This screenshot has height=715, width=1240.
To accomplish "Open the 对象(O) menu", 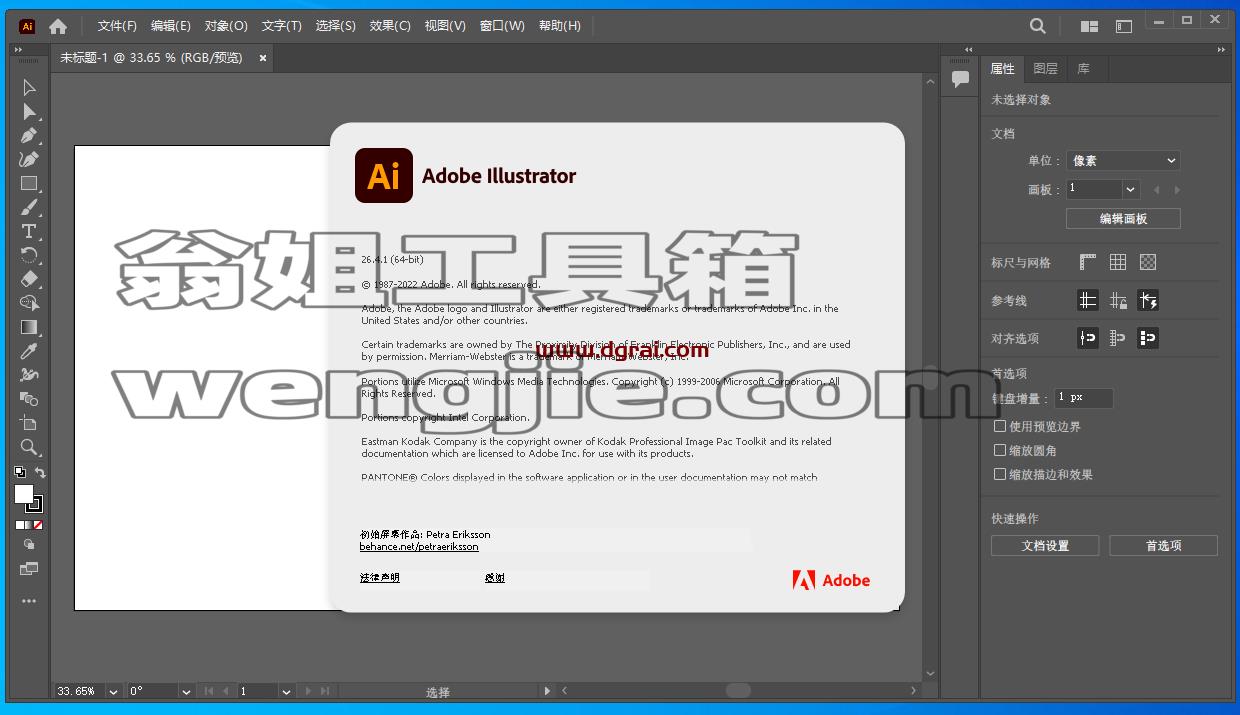I will pyautogui.click(x=226, y=26).
